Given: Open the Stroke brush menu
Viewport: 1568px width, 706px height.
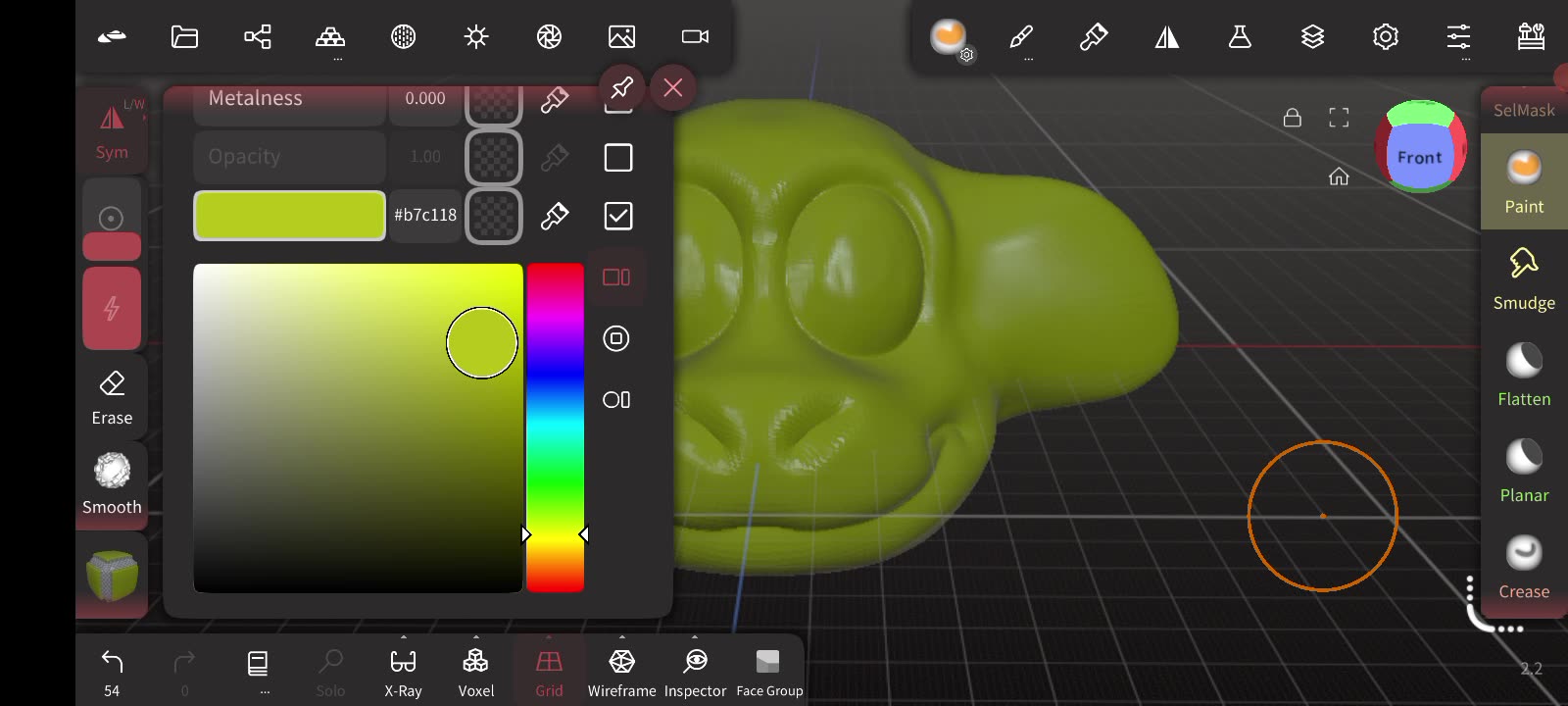Looking at the screenshot, I should coord(1021,37).
